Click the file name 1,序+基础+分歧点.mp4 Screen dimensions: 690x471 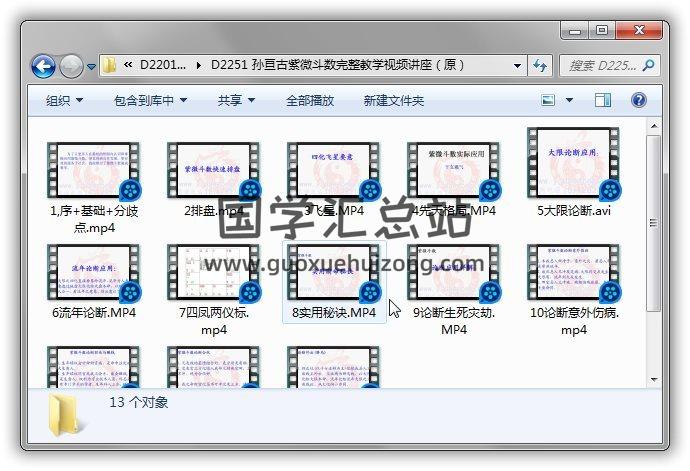click(94, 219)
